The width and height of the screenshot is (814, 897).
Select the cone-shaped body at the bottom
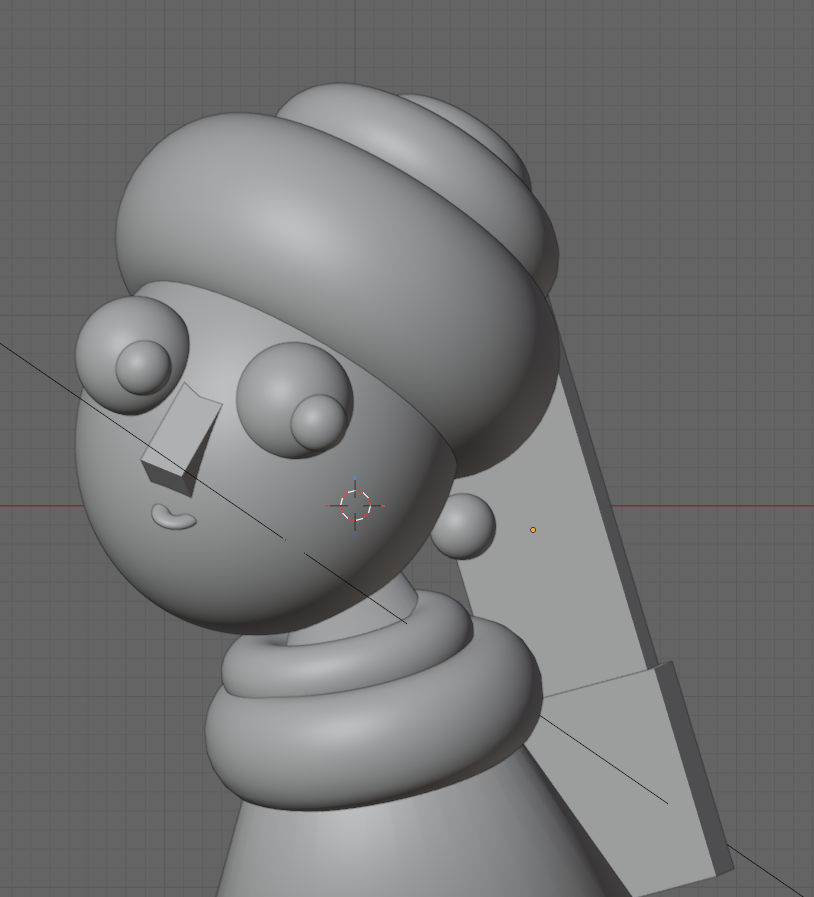400,841
